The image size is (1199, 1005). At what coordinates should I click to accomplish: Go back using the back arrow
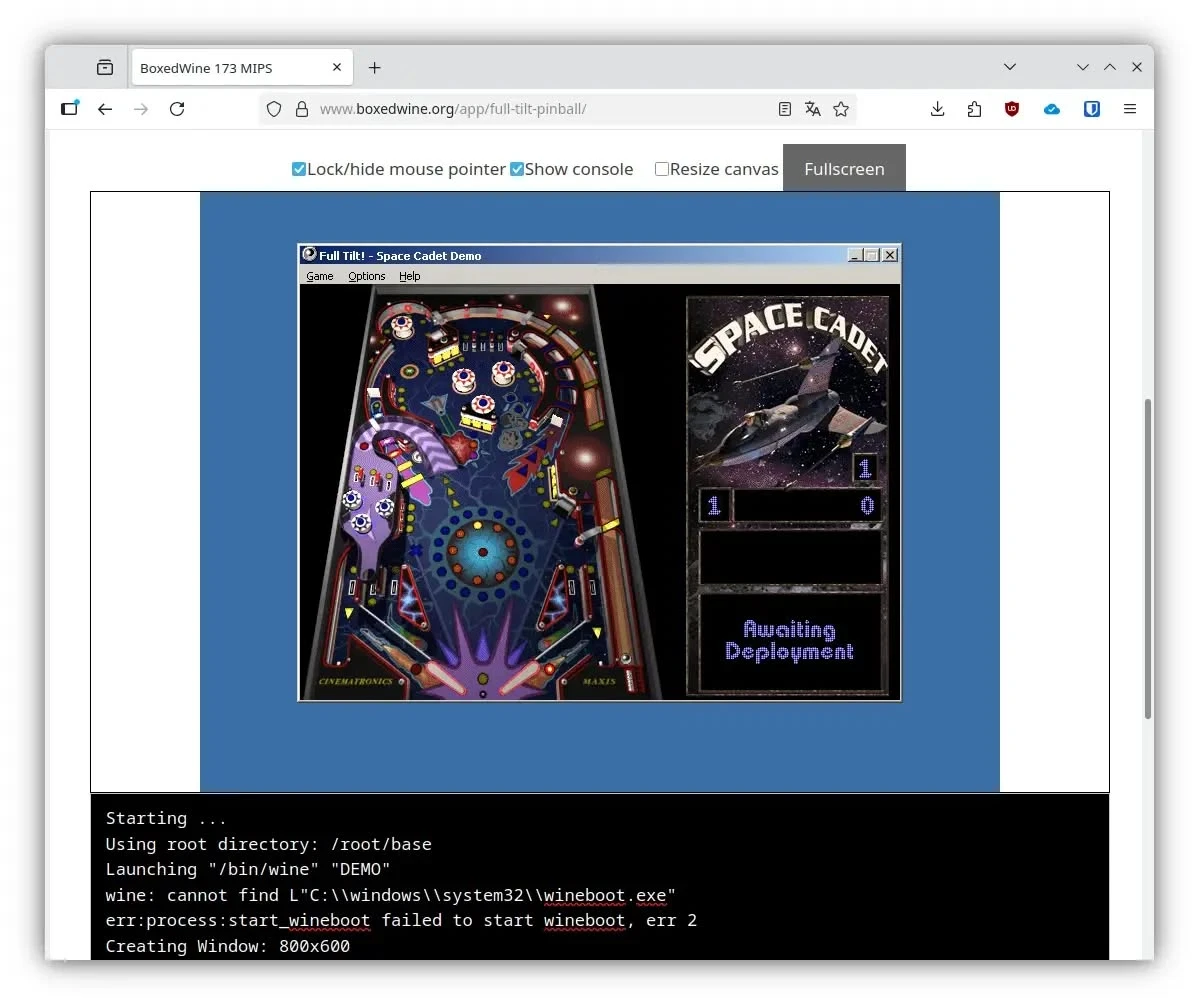point(105,109)
